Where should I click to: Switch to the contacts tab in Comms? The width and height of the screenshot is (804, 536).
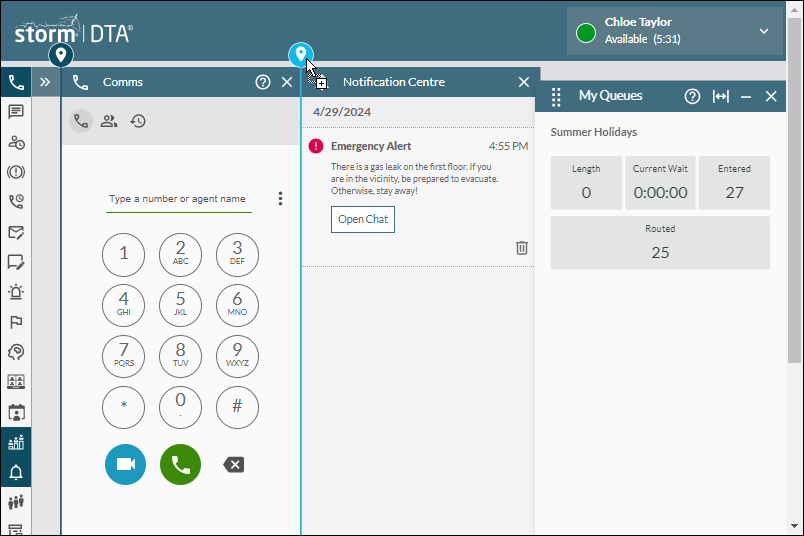pyautogui.click(x=109, y=121)
